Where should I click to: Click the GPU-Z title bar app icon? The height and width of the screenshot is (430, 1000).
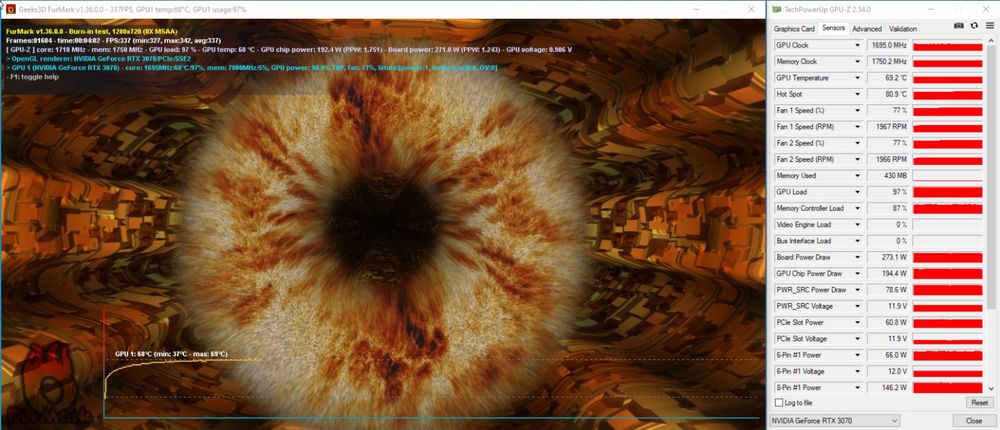tap(776, 10)
